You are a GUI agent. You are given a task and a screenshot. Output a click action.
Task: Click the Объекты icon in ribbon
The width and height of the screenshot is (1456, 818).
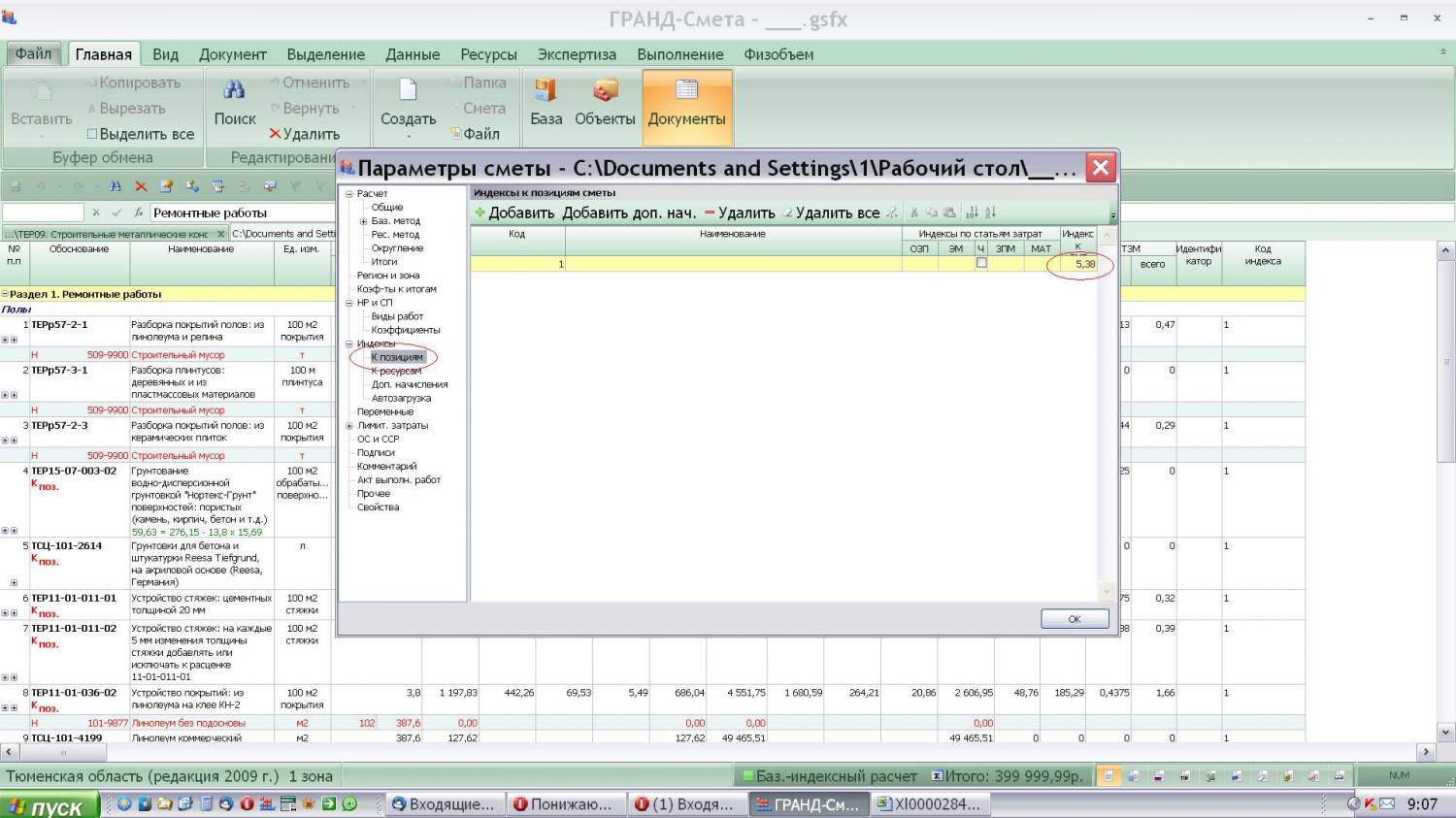(605, 91)
